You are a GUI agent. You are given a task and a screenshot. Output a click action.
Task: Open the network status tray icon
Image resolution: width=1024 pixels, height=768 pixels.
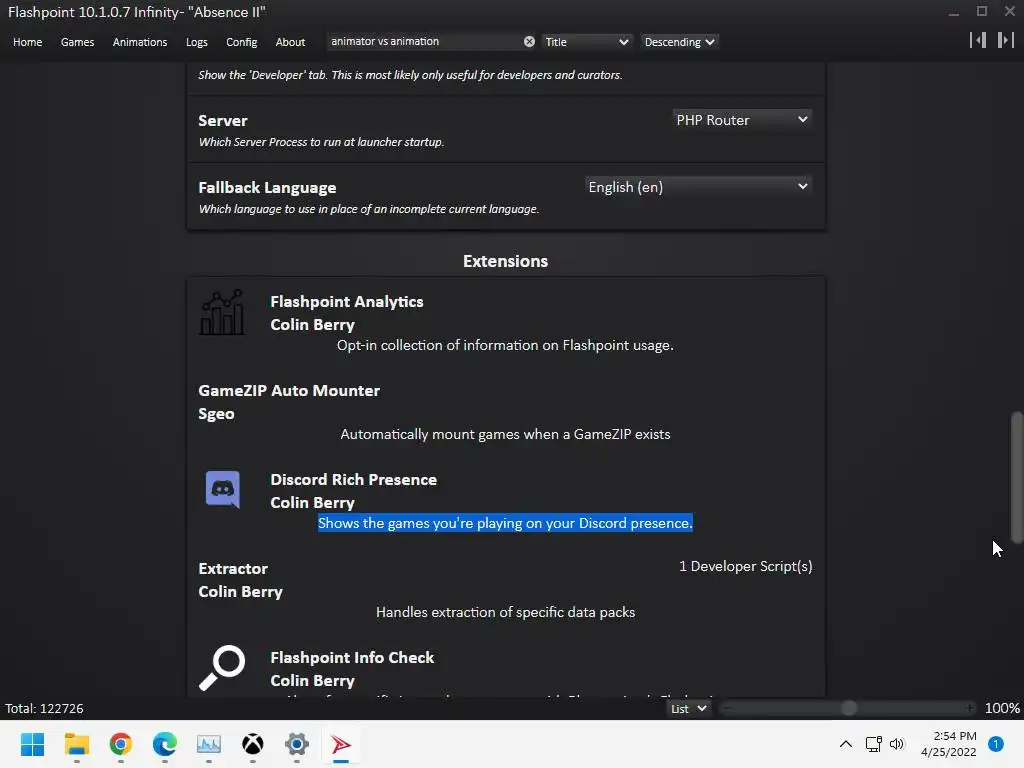tap(873, 744)
